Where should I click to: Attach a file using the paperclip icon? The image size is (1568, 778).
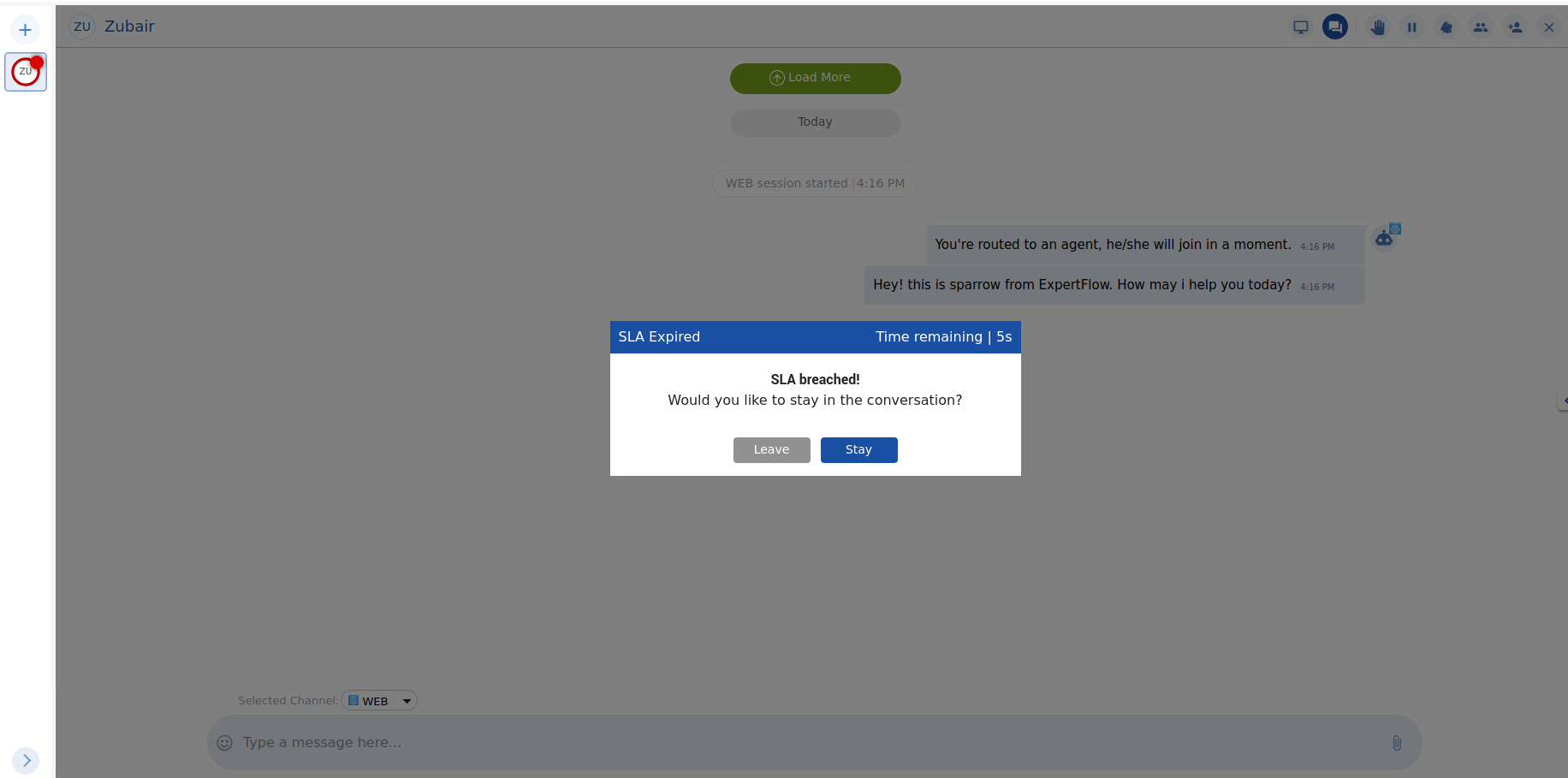(1397, 743)
